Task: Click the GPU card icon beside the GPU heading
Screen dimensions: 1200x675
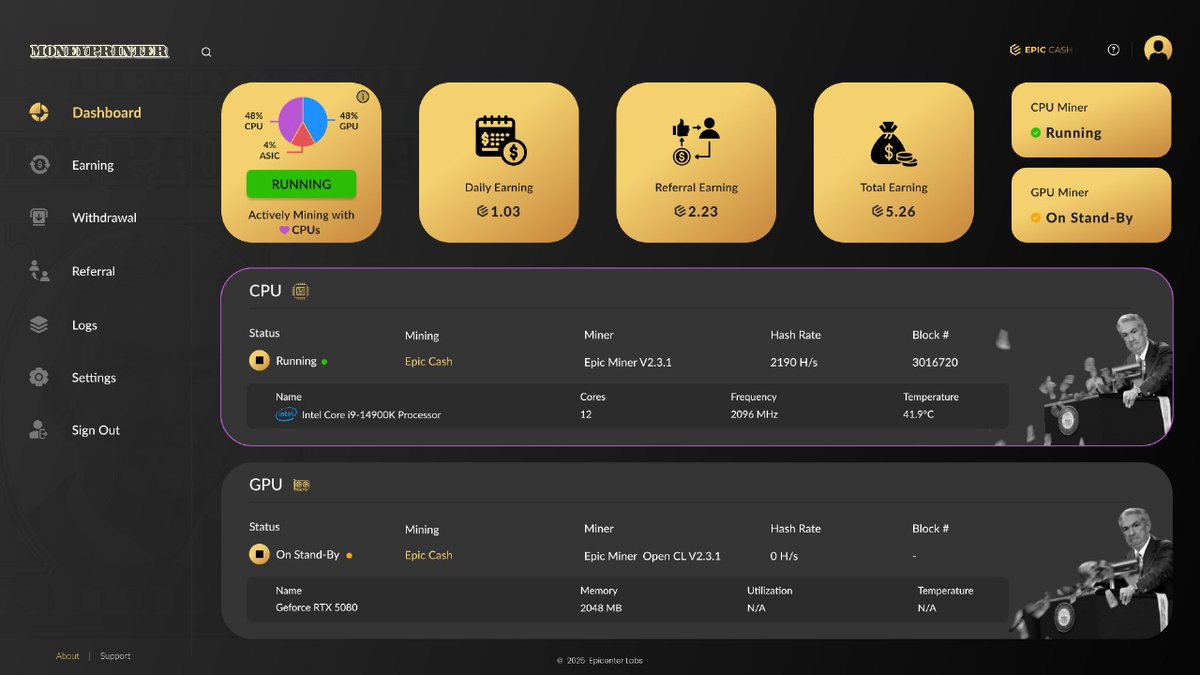Action: click(301, 484)
